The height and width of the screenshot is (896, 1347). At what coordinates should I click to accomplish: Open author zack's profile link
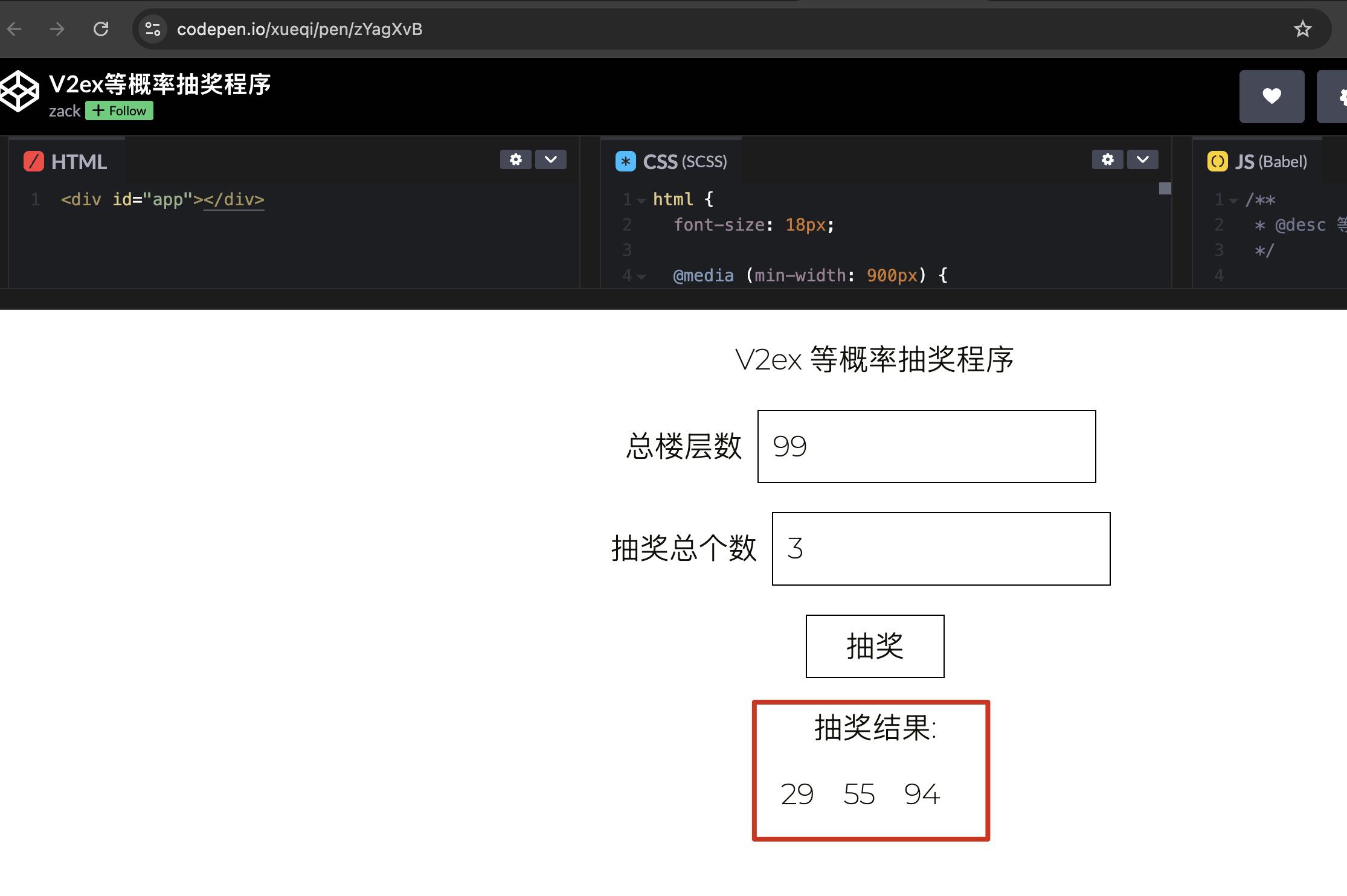click(x=65, y=112)
